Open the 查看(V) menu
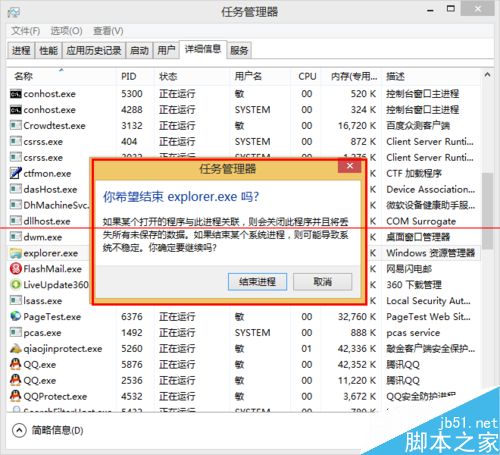 coord(108,31)
